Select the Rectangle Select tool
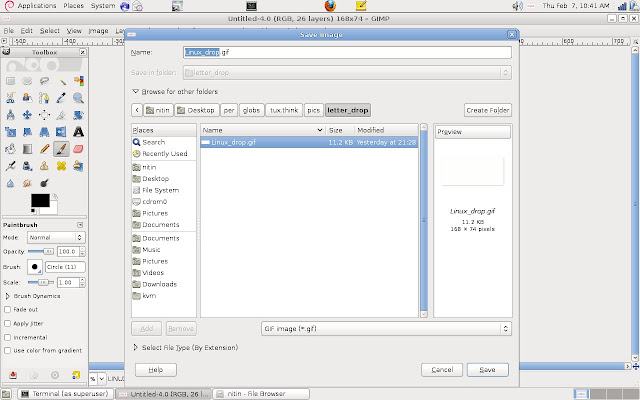This screenshot has height=400, width=640. click(10, 81)
